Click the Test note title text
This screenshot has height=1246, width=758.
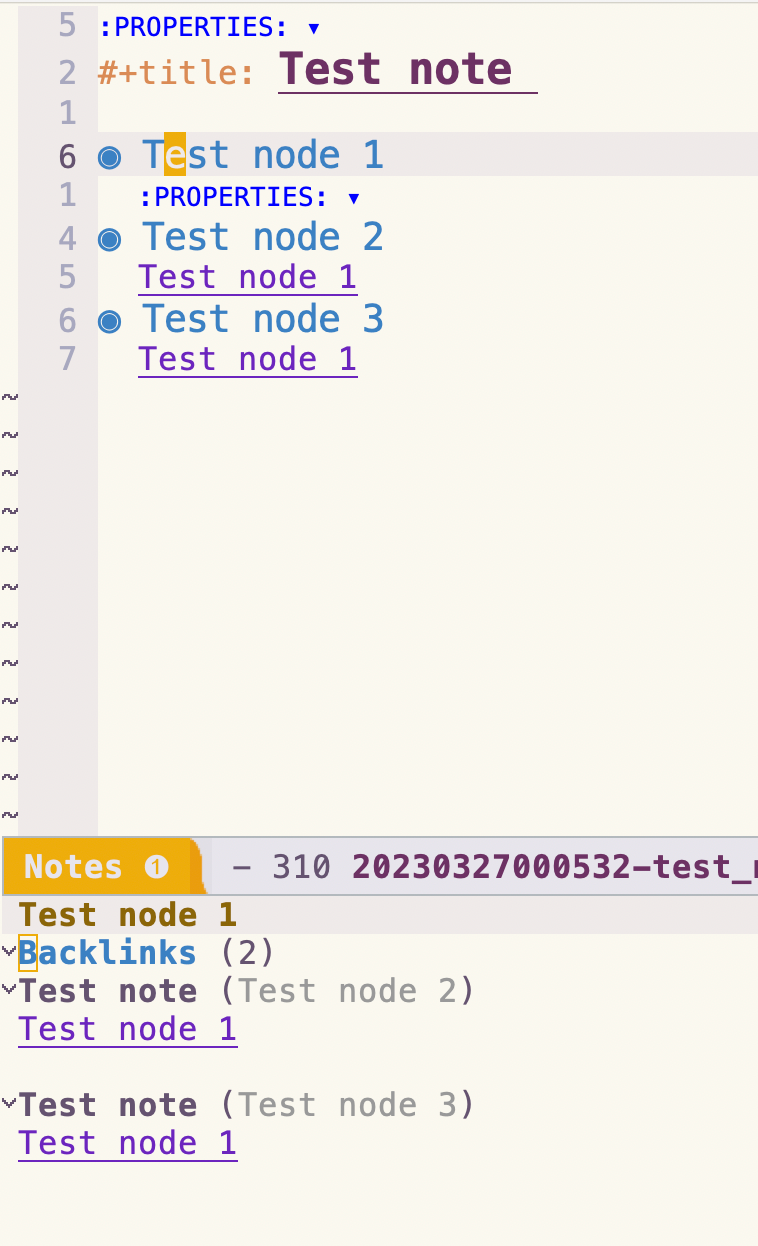395,69
